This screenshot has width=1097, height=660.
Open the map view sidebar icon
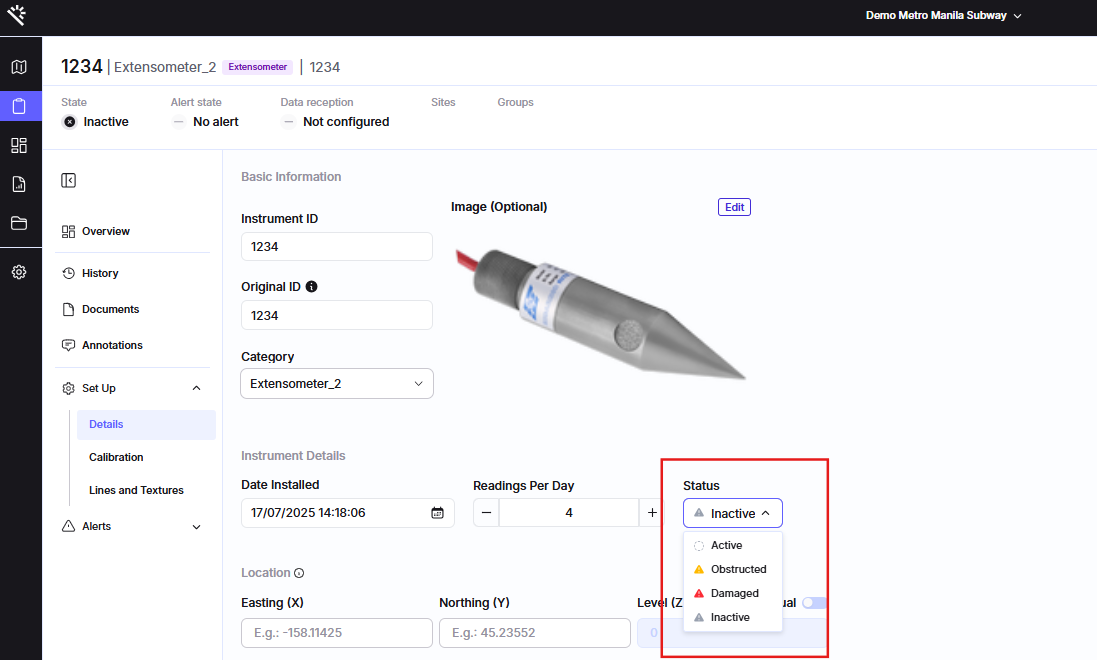pos(19,67)
